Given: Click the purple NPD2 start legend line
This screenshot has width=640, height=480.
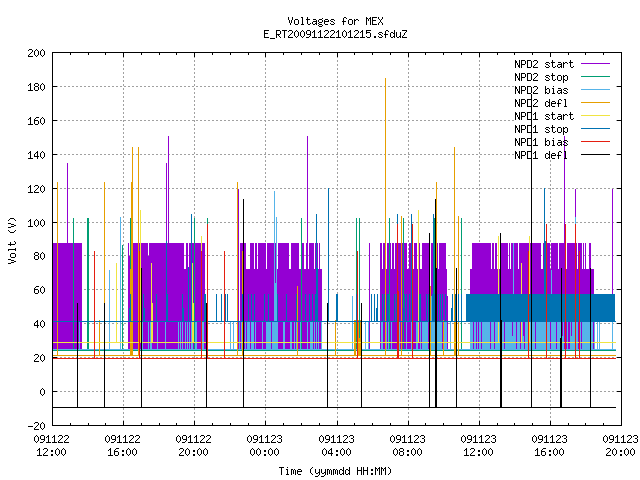Looking at the screenshot, I should coord(596,64).
